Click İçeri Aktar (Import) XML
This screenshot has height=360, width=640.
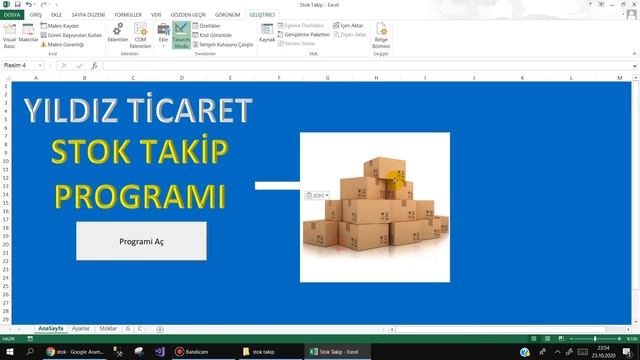[x=348, y=25]
